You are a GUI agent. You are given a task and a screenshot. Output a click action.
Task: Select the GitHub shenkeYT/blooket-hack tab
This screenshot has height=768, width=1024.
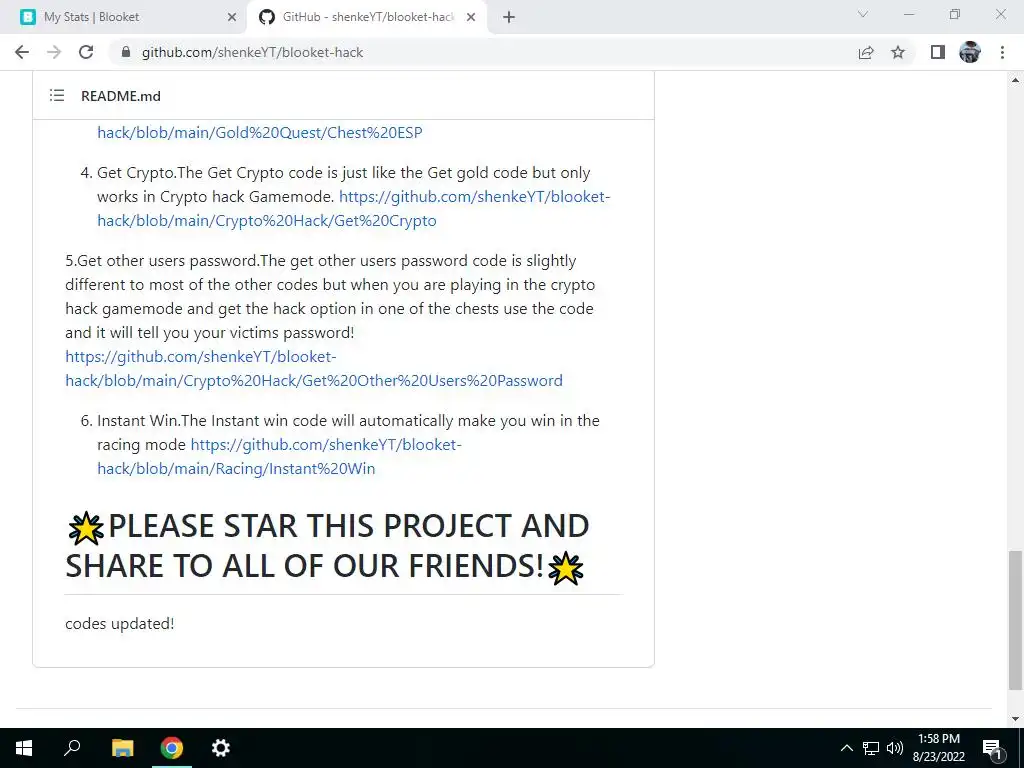click(367, 17)
